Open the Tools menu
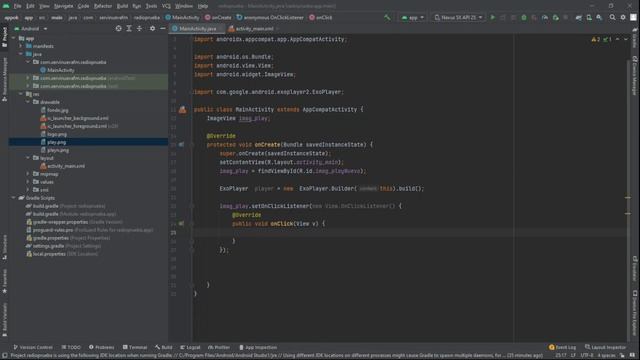Screen dimensions: 640x360 coord(151,6)
